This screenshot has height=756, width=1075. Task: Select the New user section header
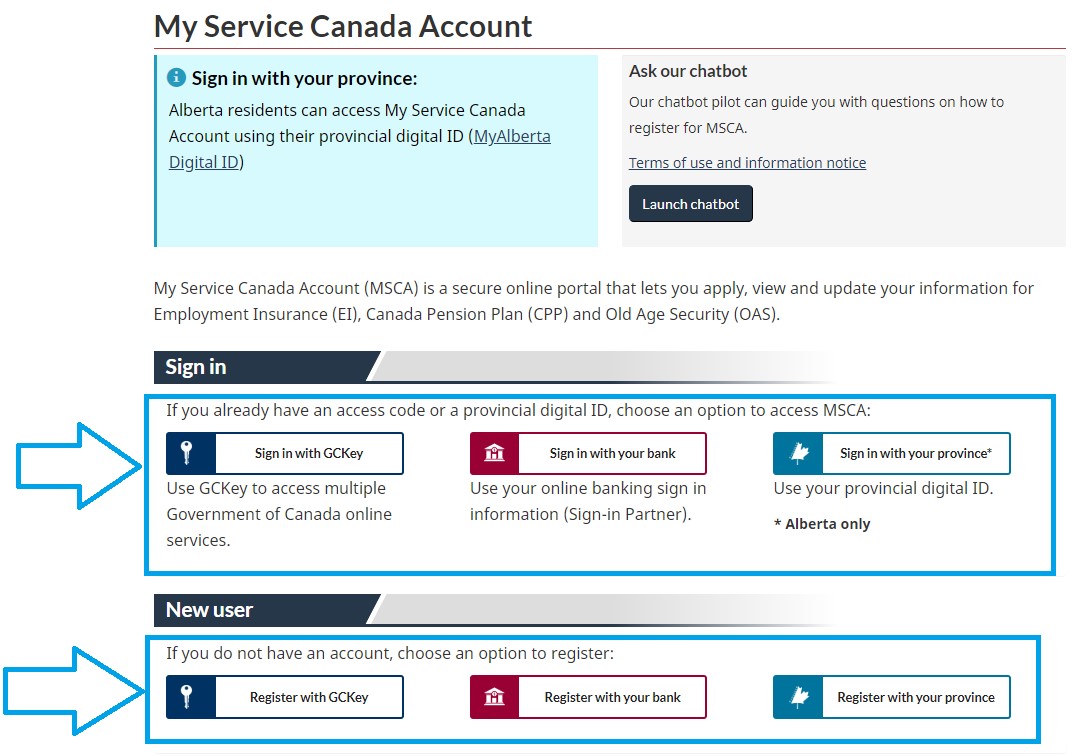(209, 609)
